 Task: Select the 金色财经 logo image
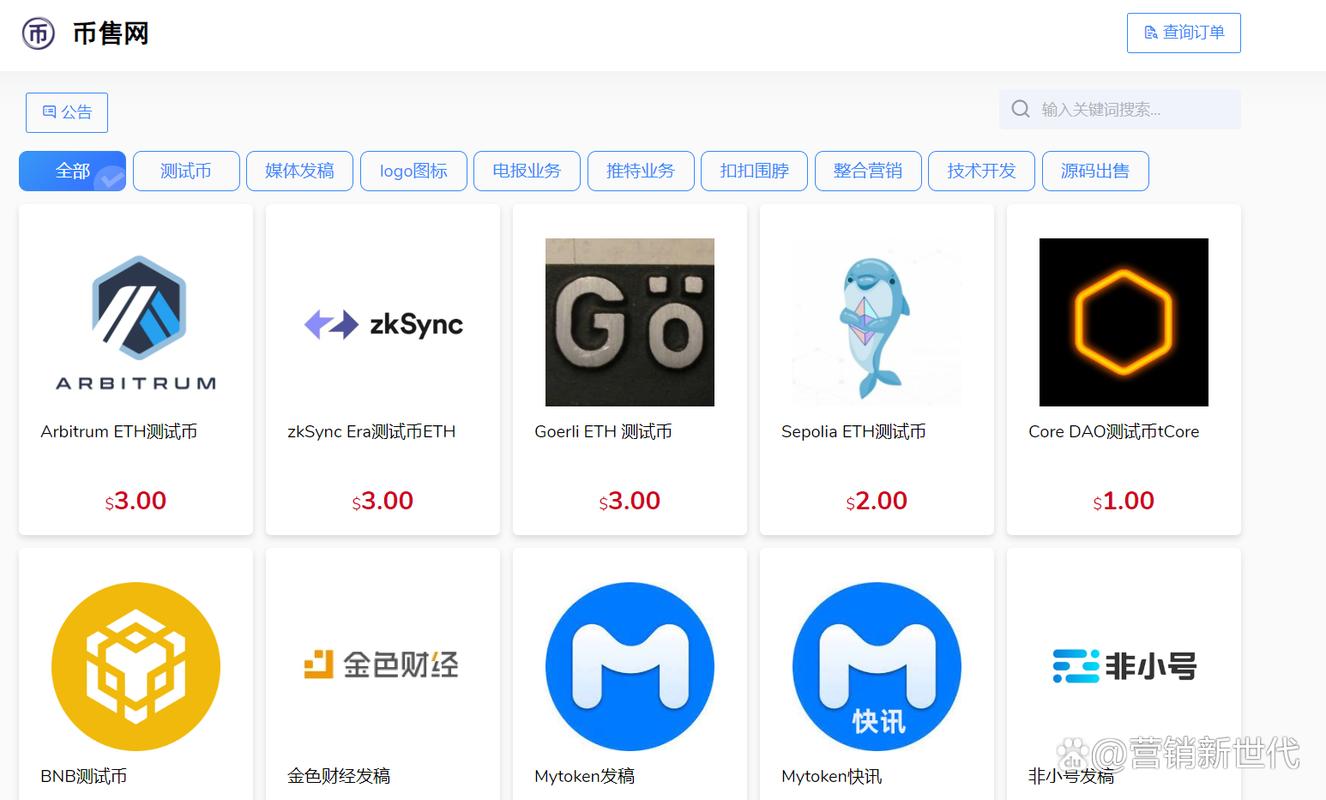point(383,664)
